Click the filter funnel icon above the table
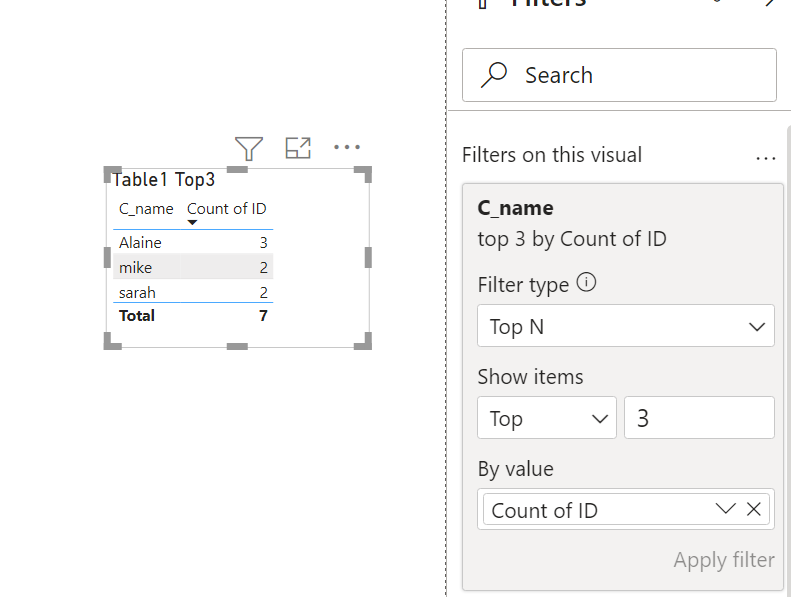The width and height of the screenshot is (791, 597). pyautogui.click(x=249, y=148)
